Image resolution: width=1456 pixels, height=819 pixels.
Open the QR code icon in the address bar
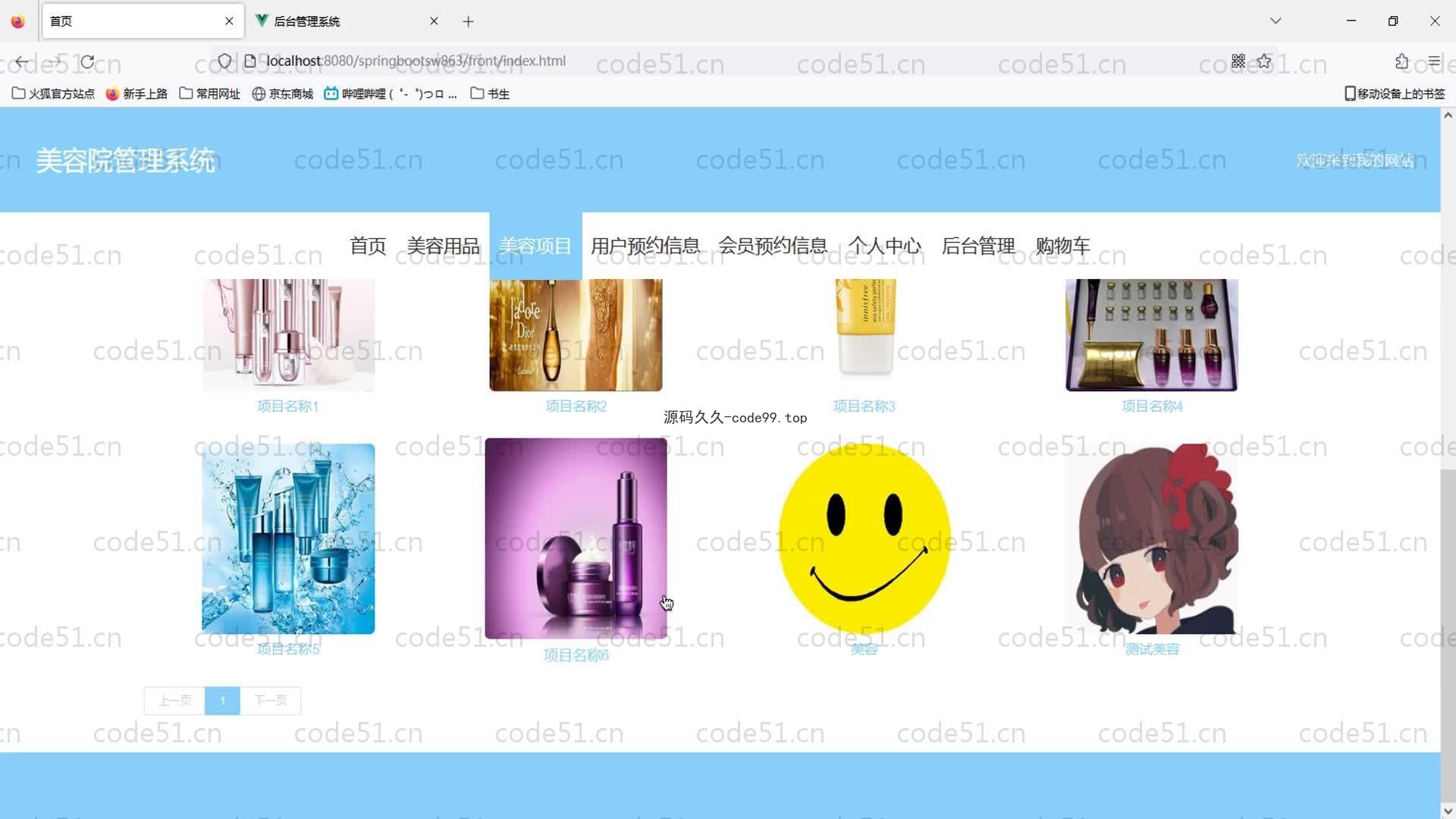pos(1238,61)
